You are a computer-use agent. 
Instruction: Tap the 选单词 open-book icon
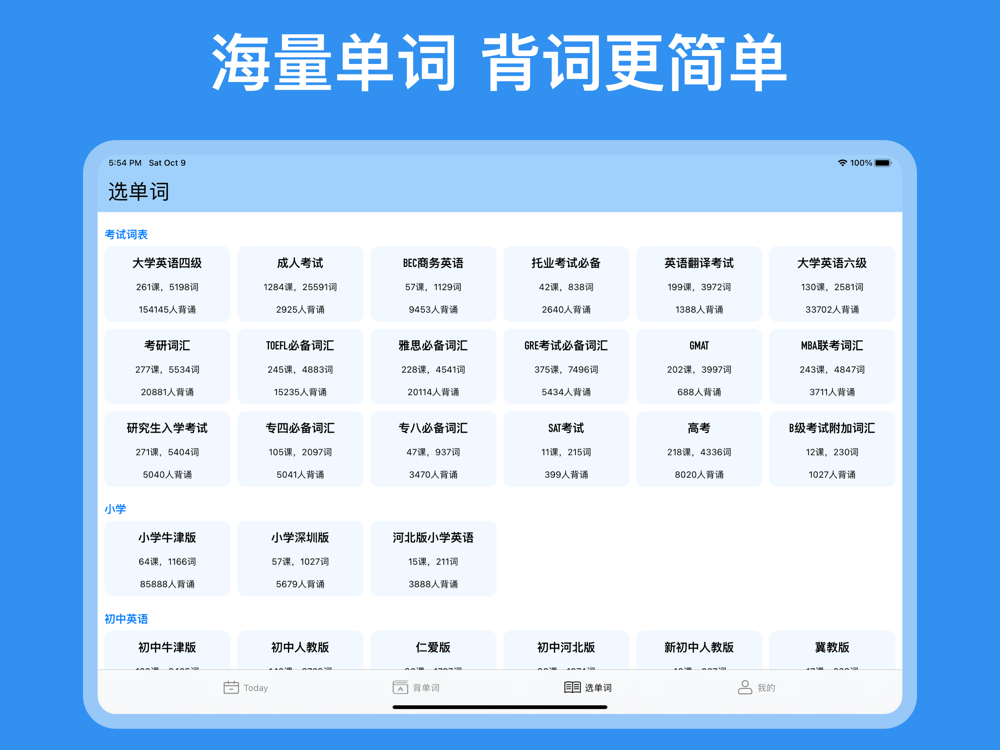pos(572,687)
